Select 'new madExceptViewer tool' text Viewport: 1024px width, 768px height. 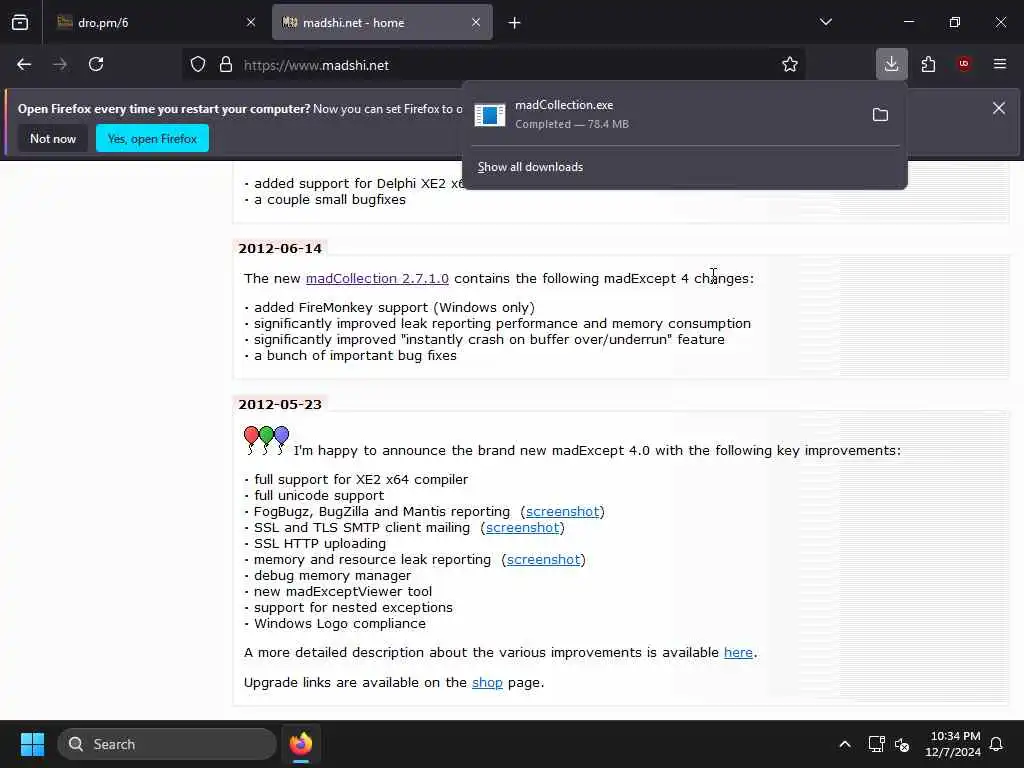(x=343, y=592)
